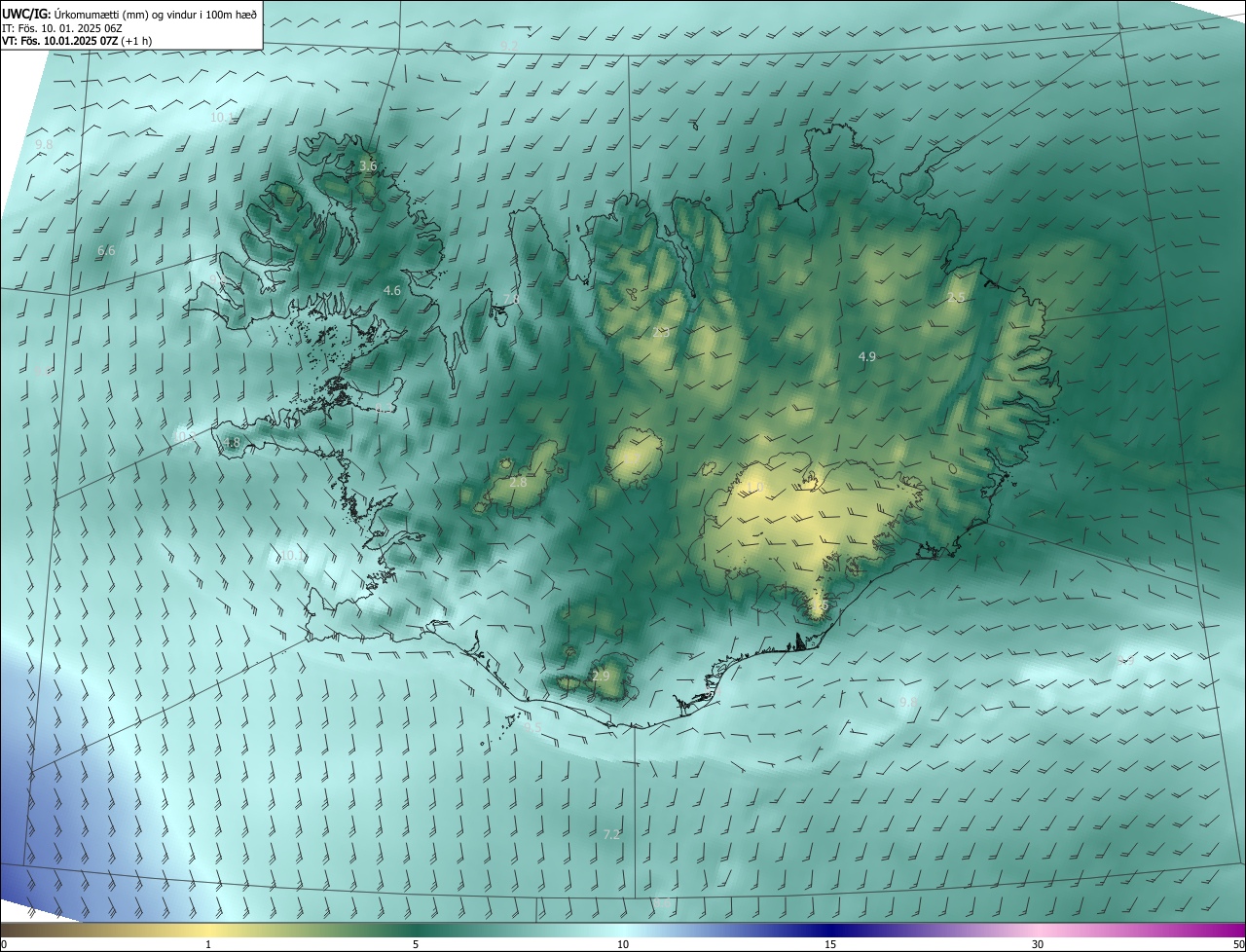Click the "IT: Fös. 10. 01. 2025 06Z" line
Screen dimensions: 1246x952
point(61,28)
